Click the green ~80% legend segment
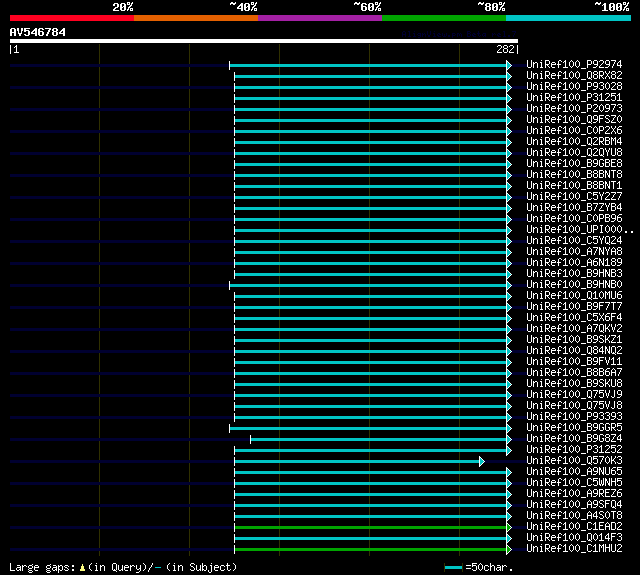 (444, 18)
